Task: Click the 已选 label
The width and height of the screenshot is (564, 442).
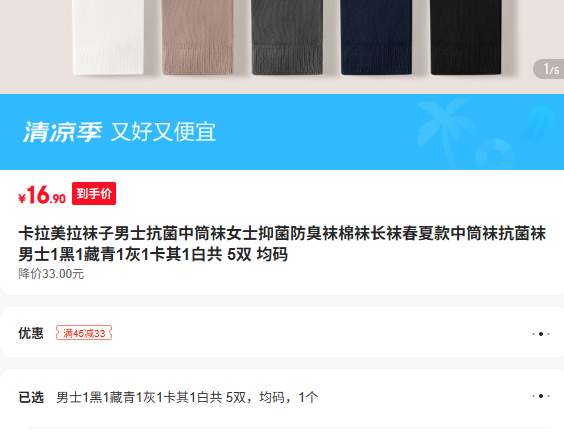Action: point(31,397)
